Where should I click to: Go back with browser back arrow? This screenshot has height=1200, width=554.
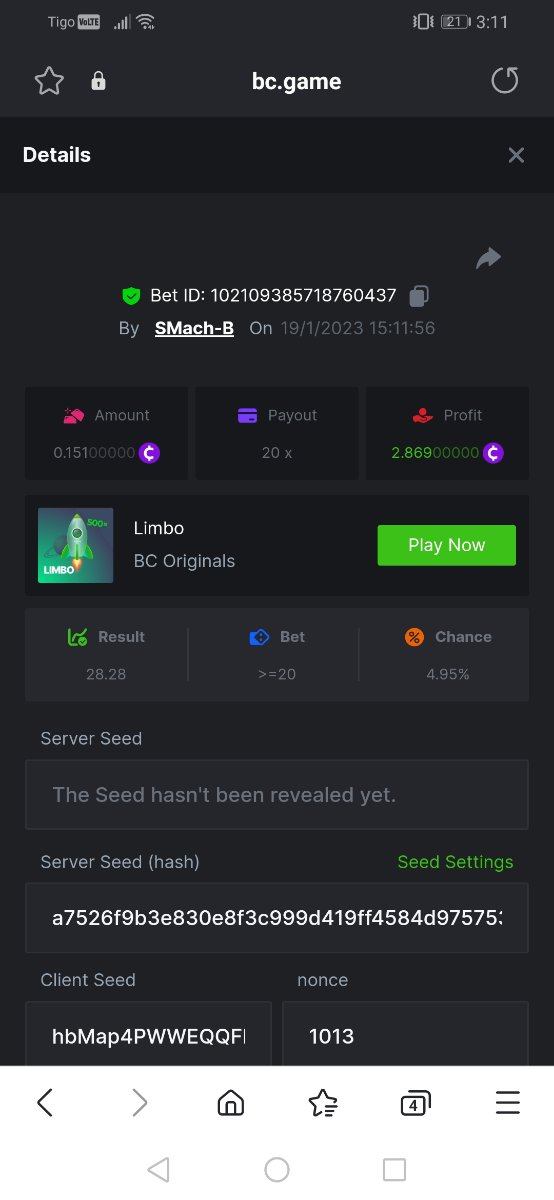point(45,1103)
